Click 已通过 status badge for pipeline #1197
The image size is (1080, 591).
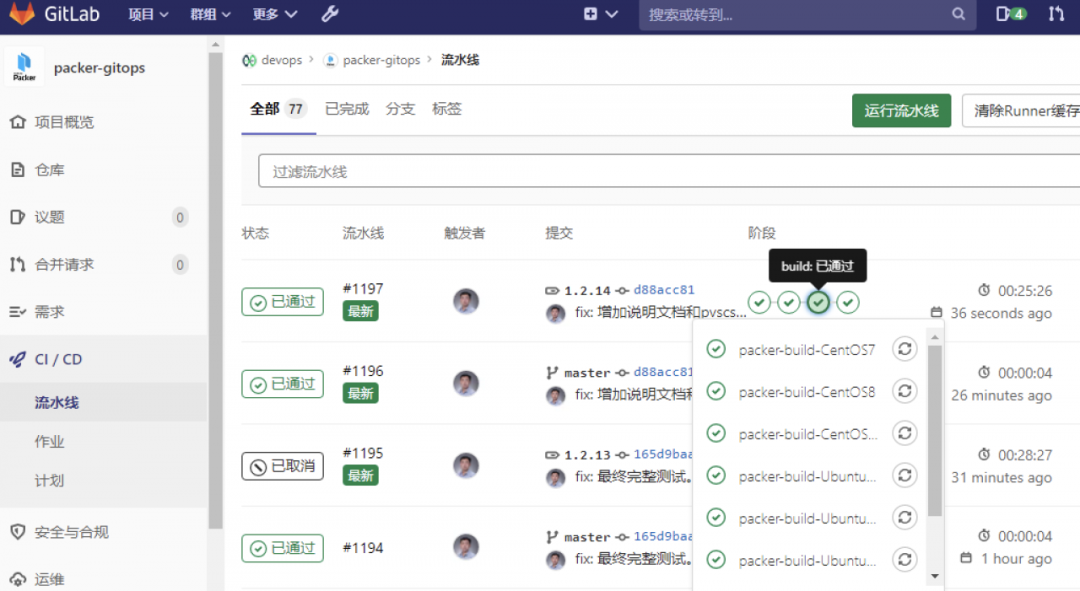click(282, 302)
